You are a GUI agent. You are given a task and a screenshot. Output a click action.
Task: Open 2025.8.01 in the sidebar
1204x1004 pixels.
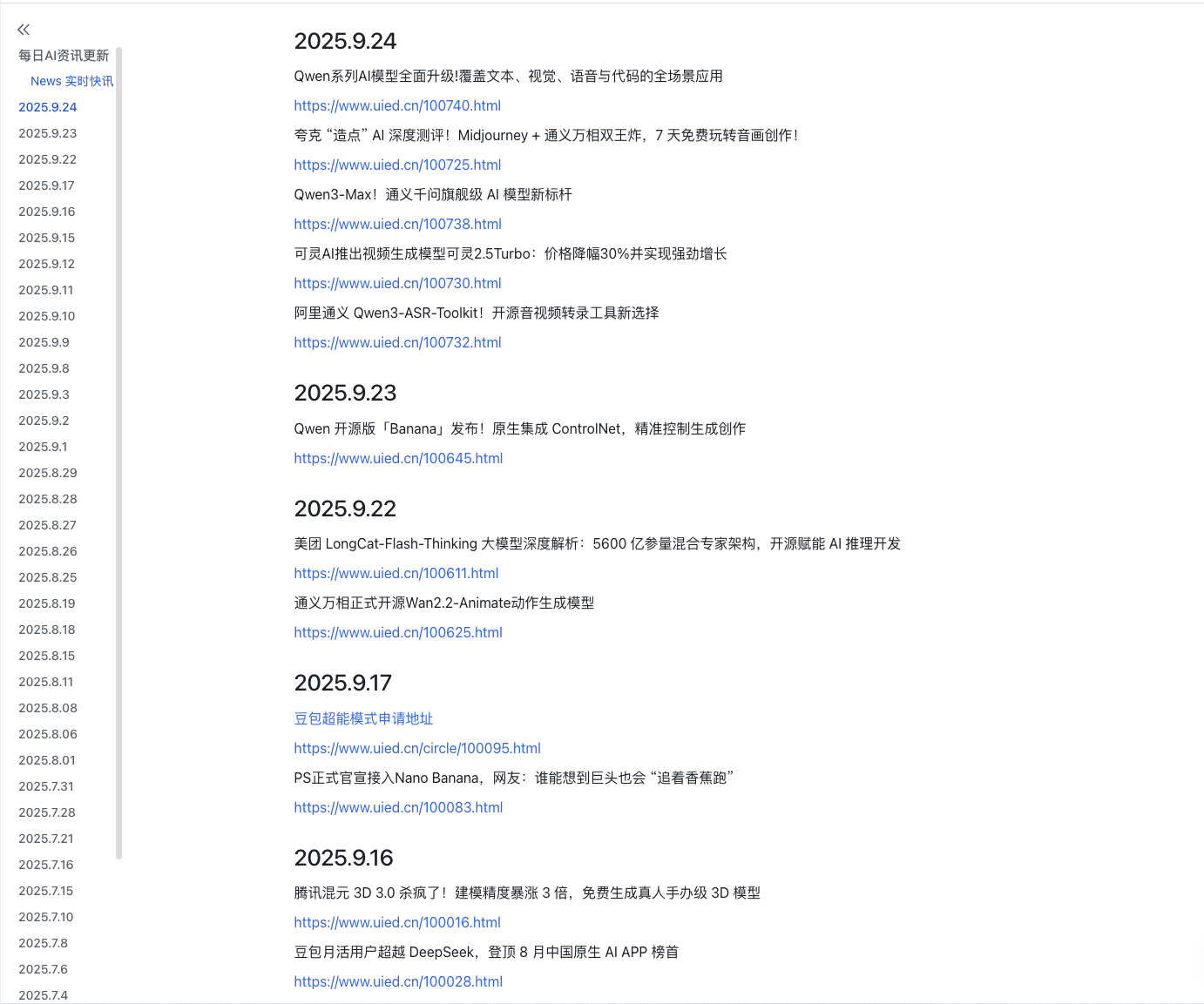click(x=47, y=760)
